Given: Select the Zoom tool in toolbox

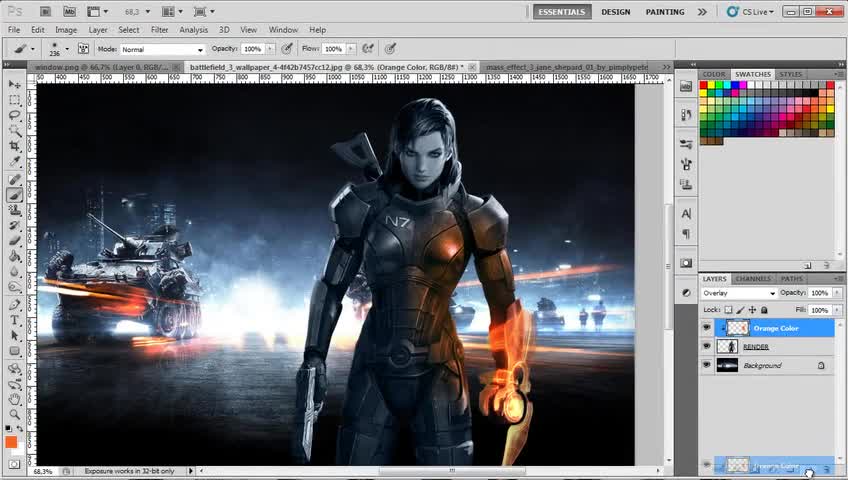Looking at the screenshot, I should coord(15,414).
